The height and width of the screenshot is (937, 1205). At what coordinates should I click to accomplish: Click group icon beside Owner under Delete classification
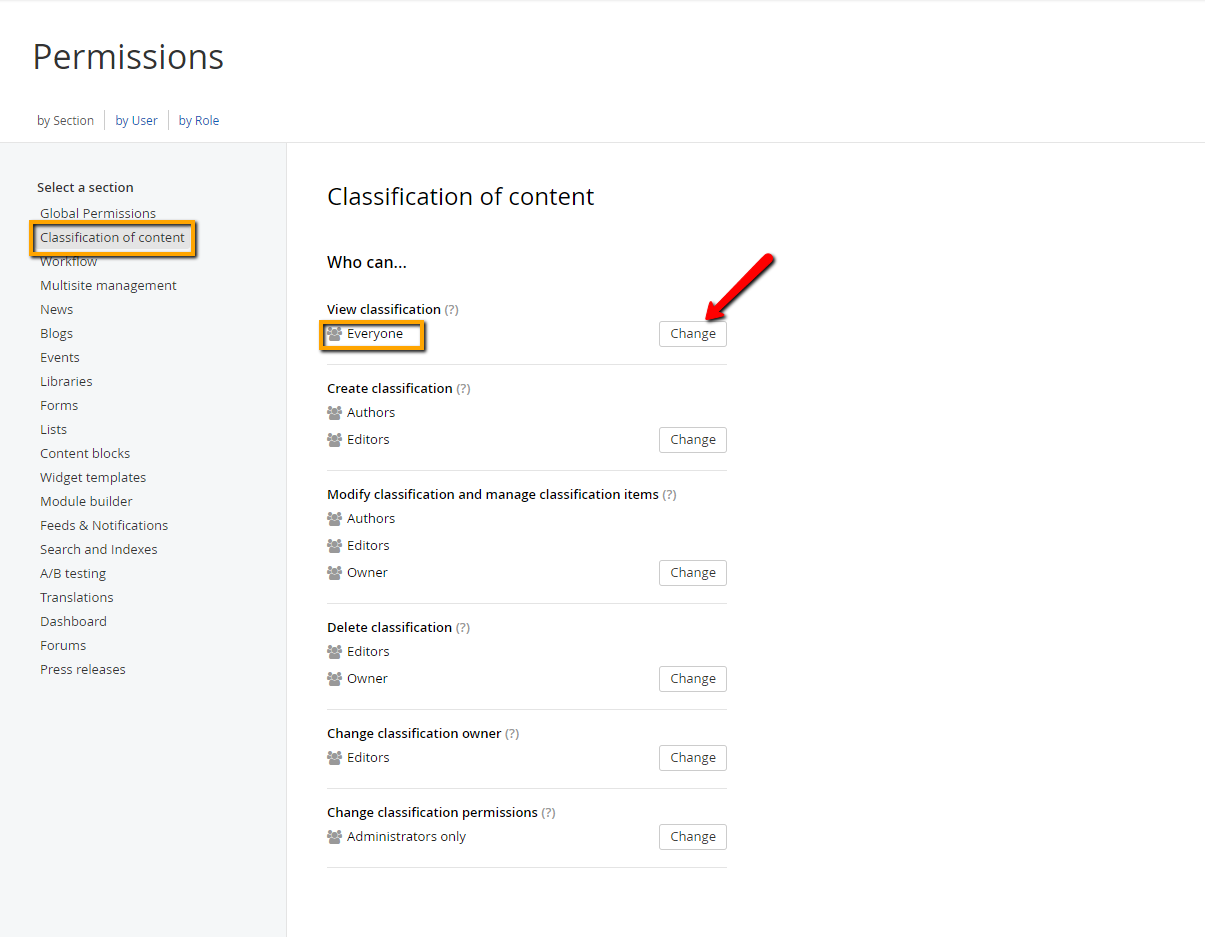(335, 679)
